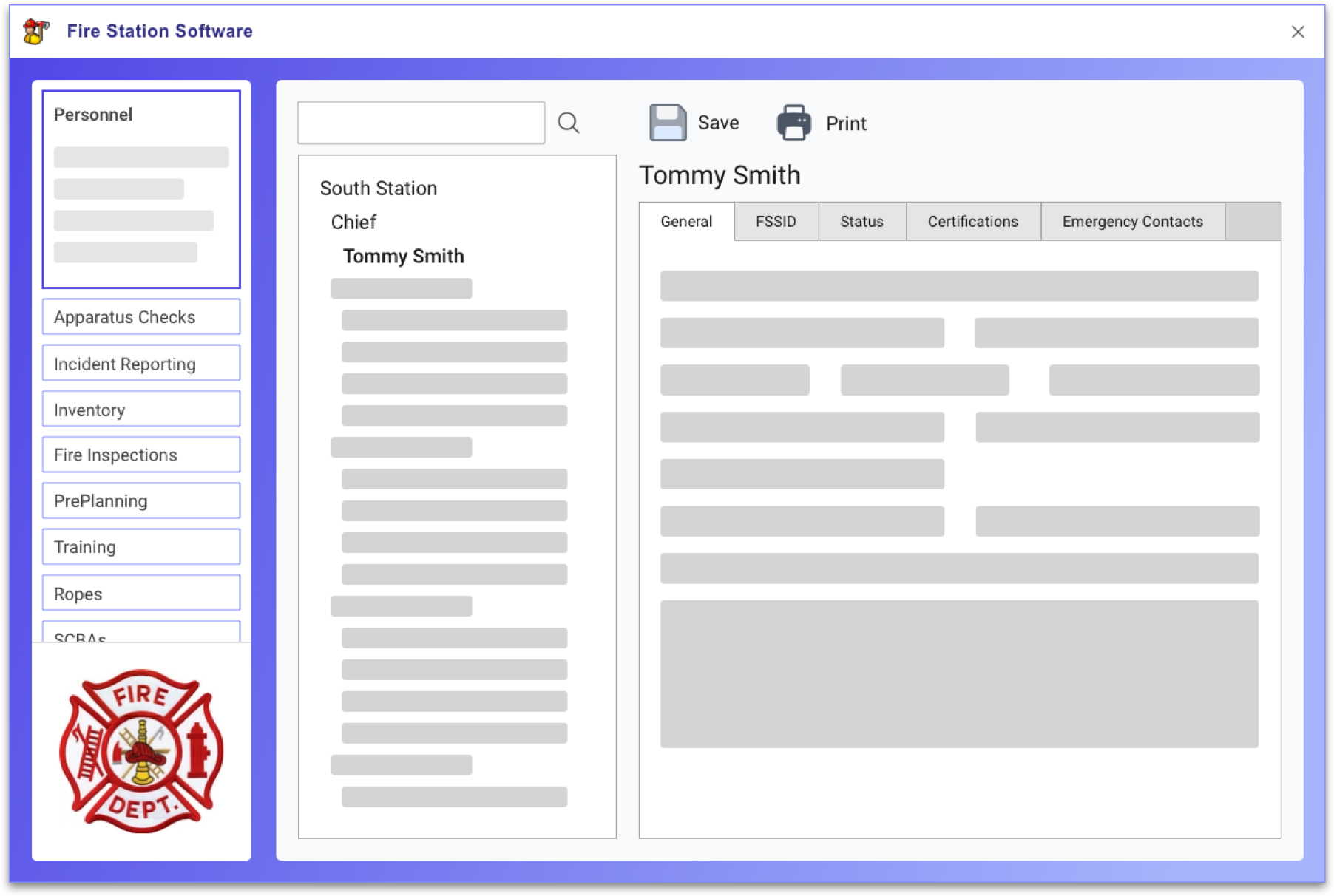Click the Save floppy disk icon
The width and height of the screenshot is (1334, 896).
667,123
